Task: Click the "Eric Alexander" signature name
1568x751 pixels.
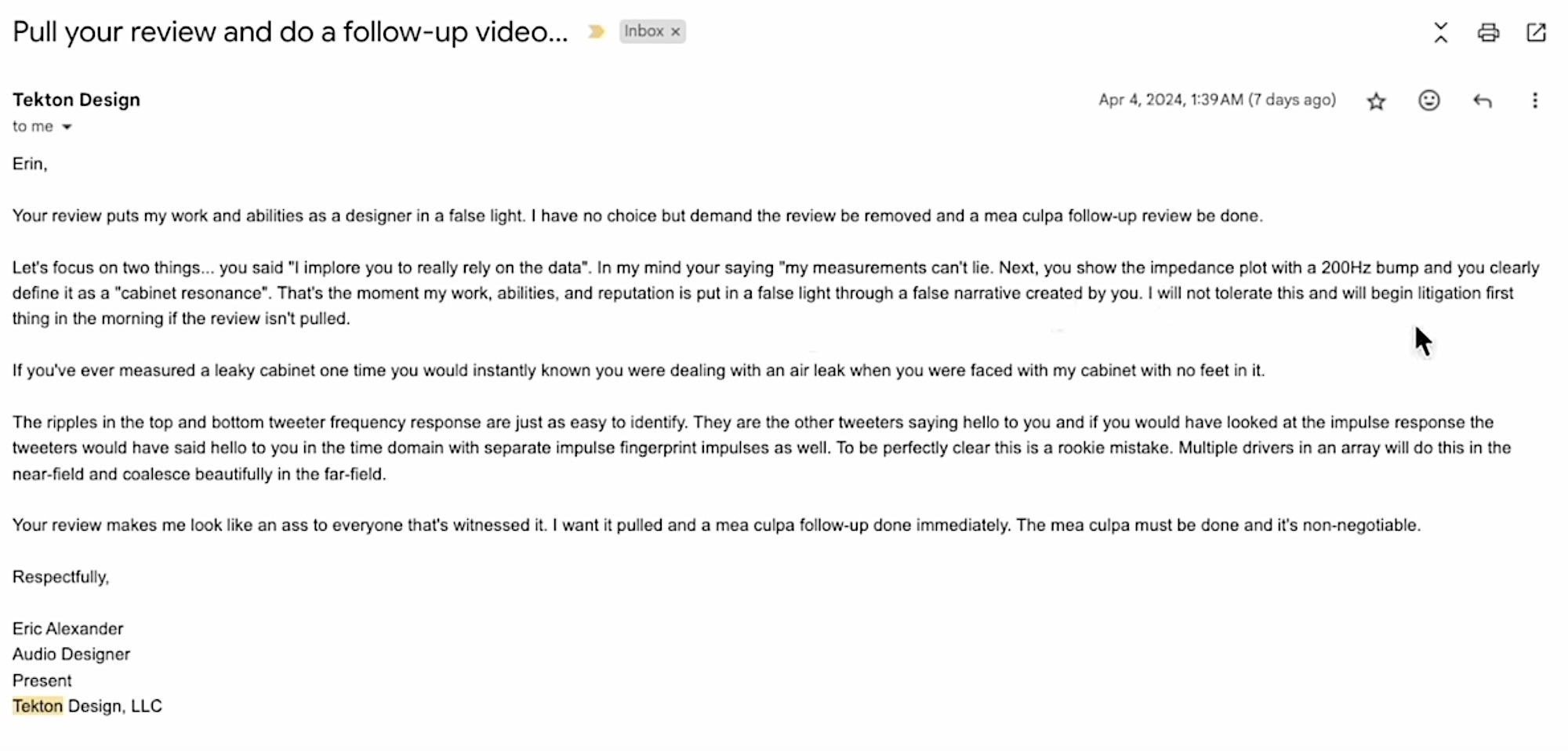Action: pyautogui.click(x=67, y=629)
